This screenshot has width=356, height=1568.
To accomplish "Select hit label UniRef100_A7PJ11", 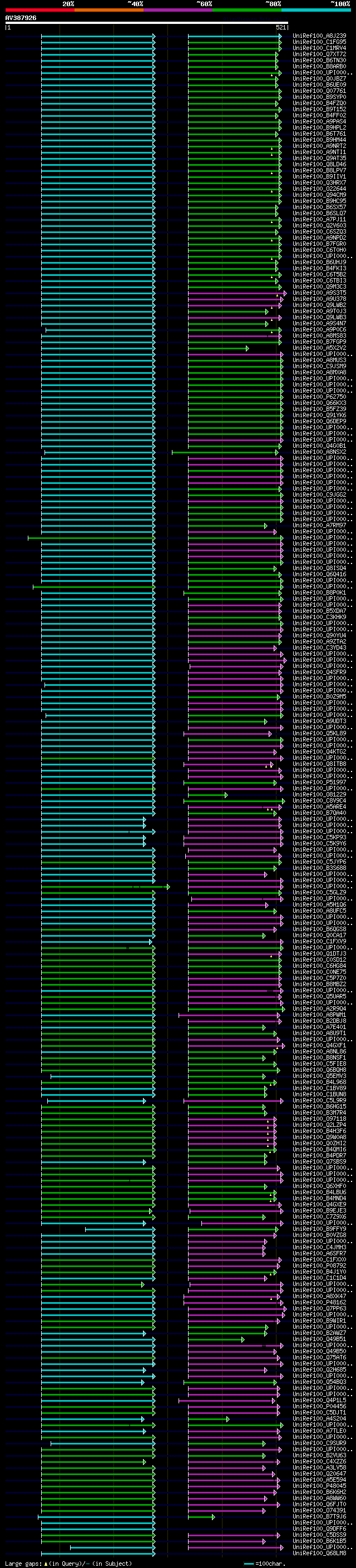I will (319, 219).
